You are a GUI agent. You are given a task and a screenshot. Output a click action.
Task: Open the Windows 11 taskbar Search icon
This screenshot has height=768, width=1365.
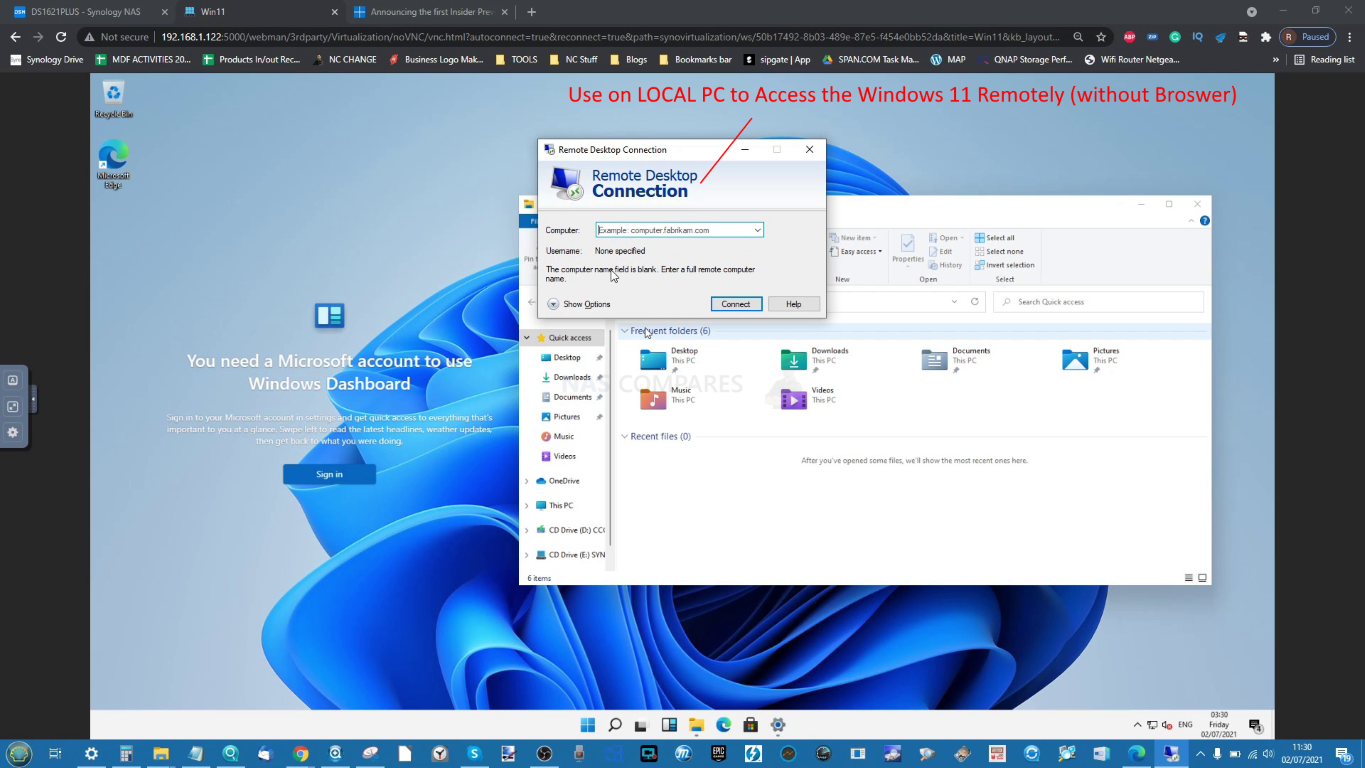tap(615, 725)
